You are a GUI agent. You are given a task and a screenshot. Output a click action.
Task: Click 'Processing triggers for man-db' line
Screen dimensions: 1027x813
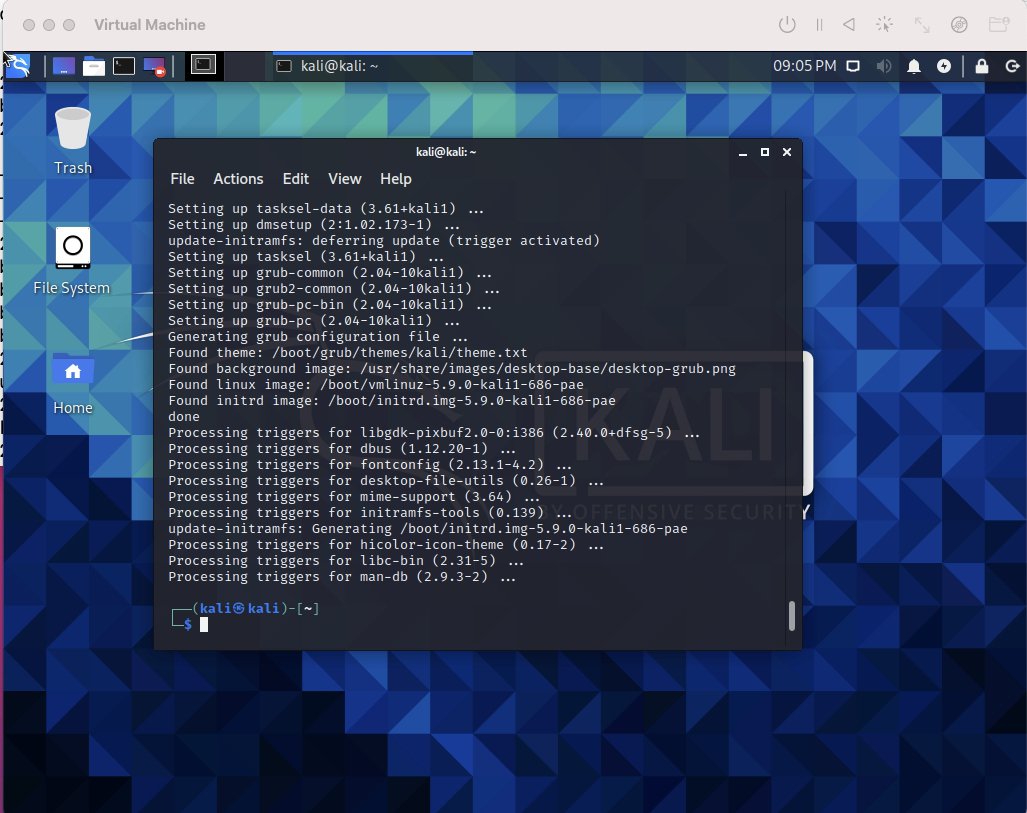[342, 577]
